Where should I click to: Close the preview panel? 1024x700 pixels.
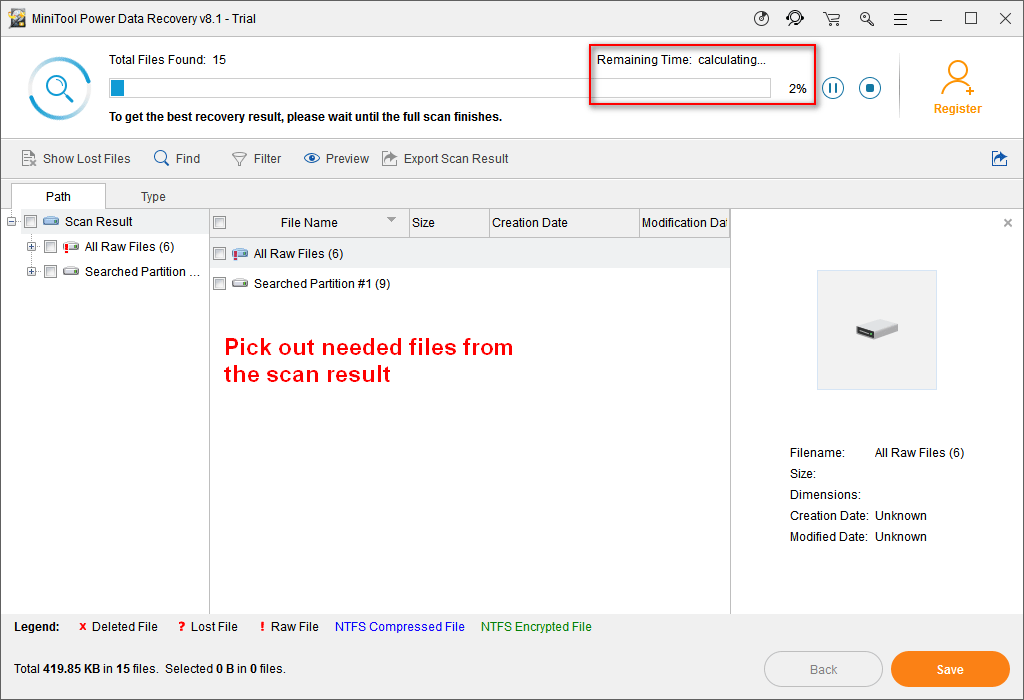coord(1008,223)
